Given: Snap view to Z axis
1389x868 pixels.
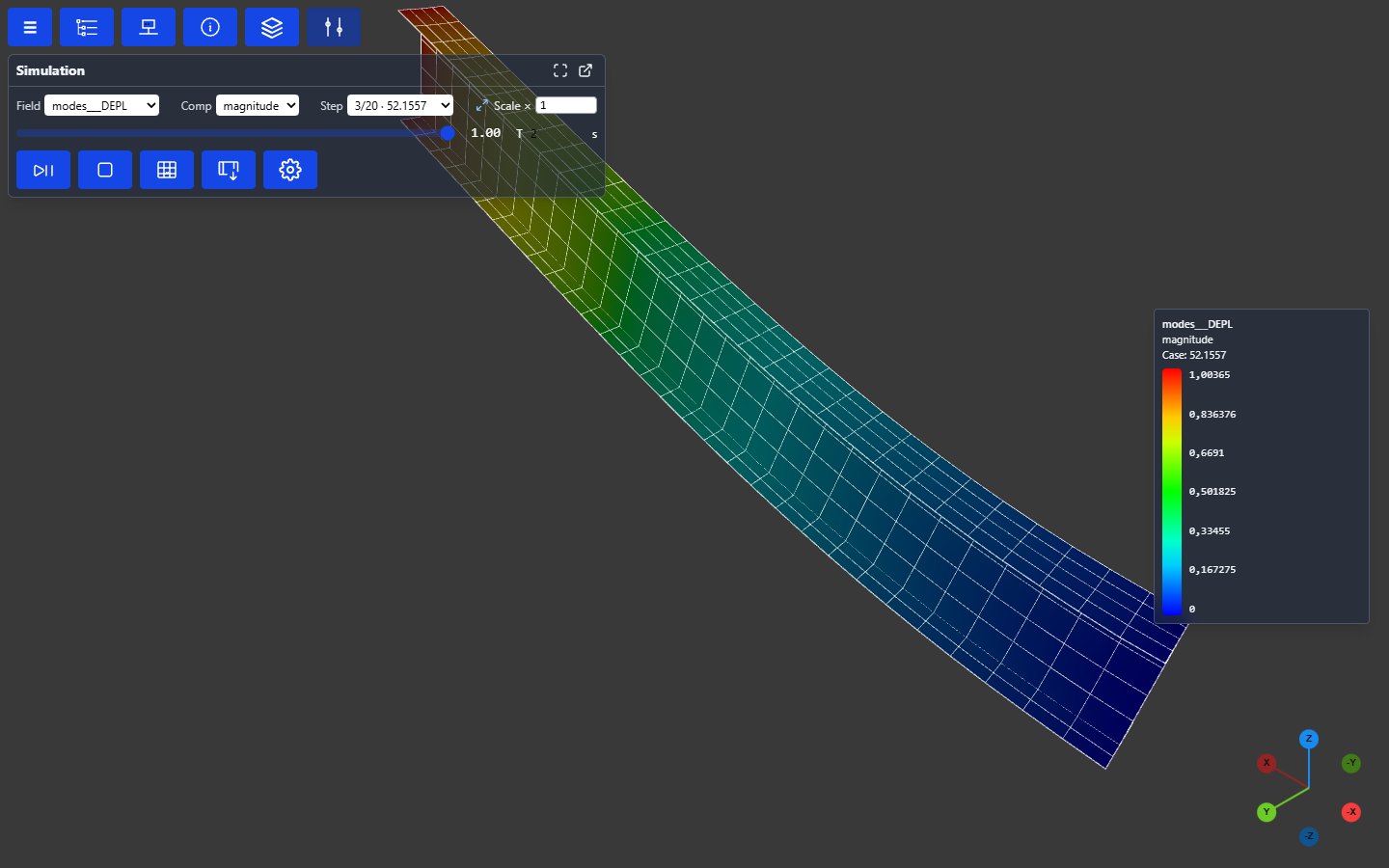Looking at the screenshot, I should click(1309, 739).
